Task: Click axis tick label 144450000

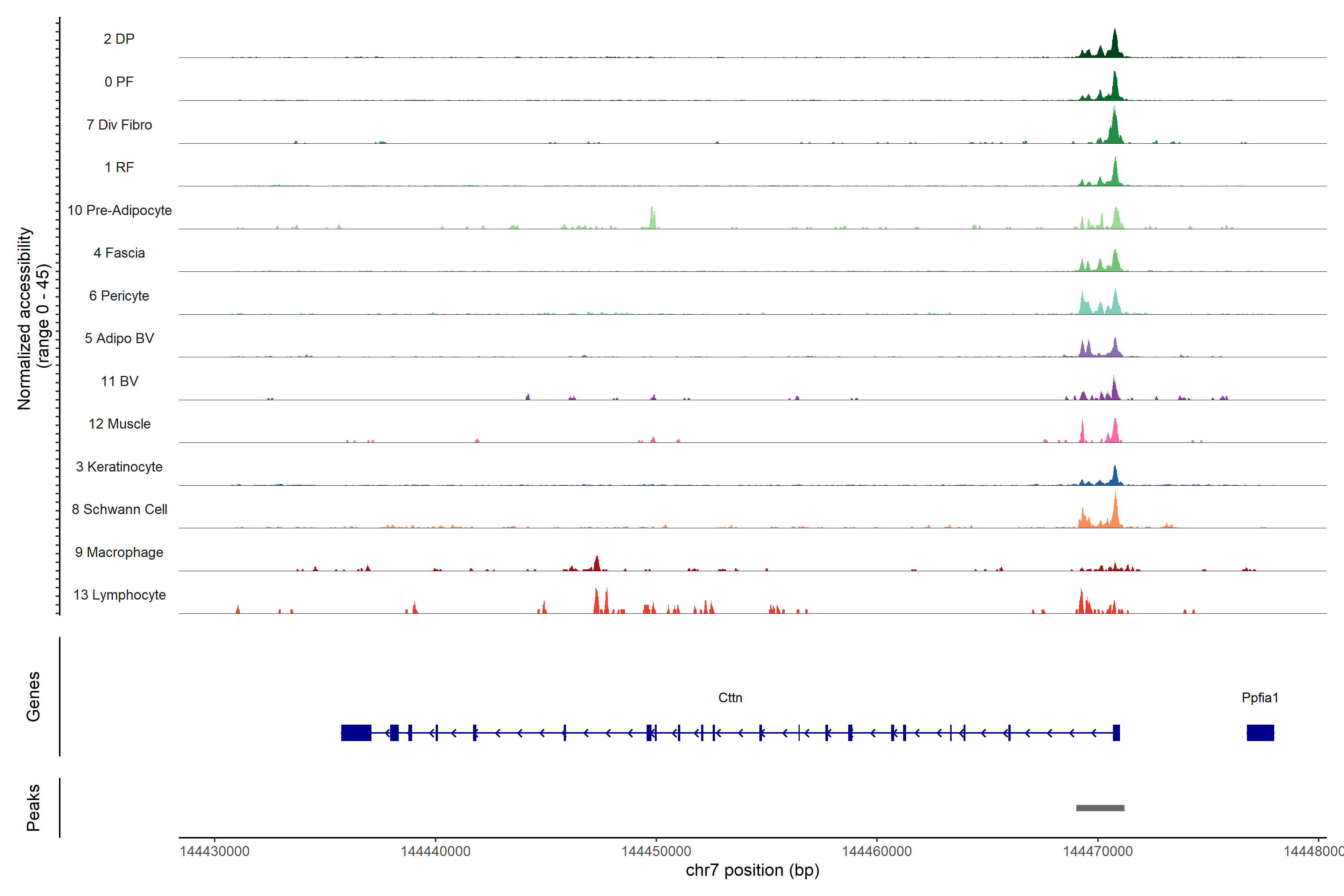Action: (x=656, y=851)
